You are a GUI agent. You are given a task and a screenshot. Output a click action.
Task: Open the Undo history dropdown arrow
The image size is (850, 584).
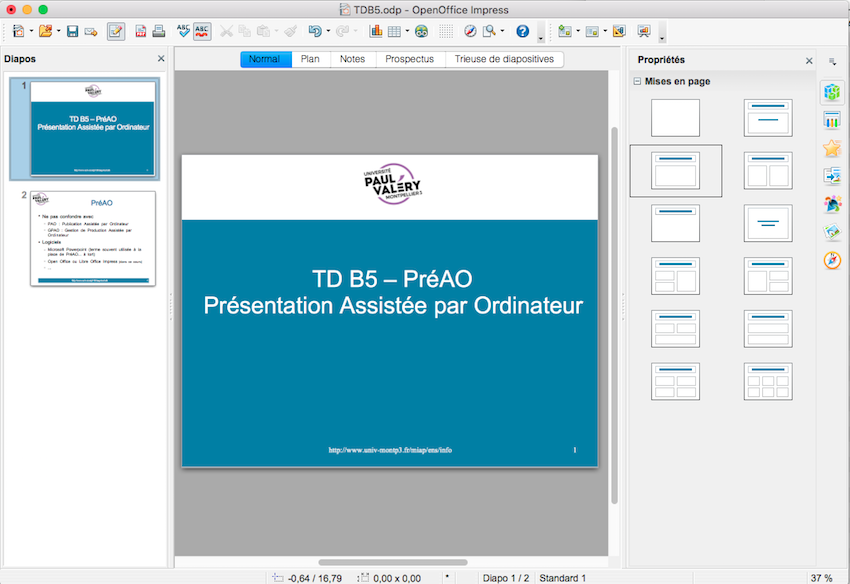coord(328,31)
